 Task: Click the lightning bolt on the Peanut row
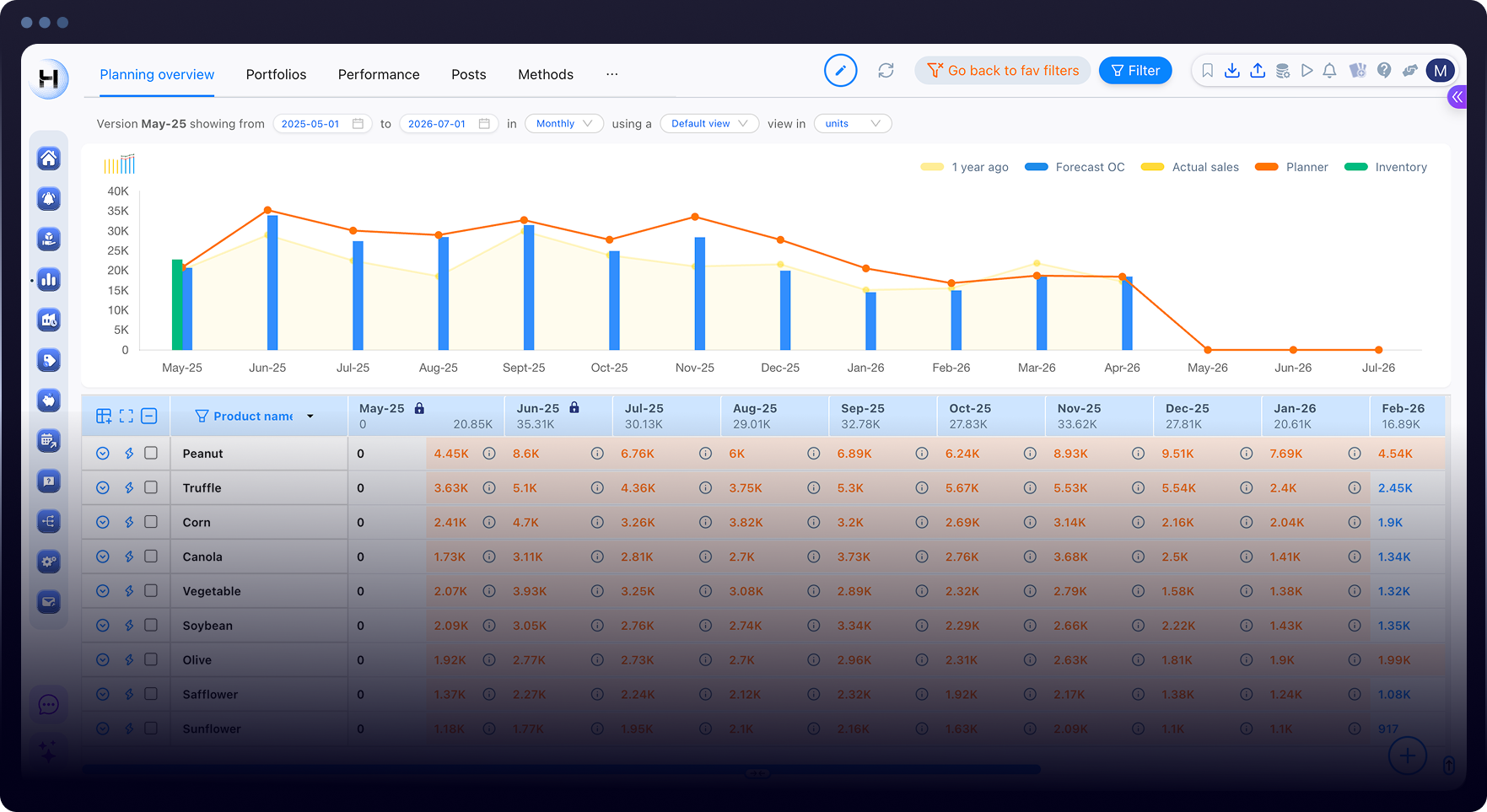tap(127, 453)
